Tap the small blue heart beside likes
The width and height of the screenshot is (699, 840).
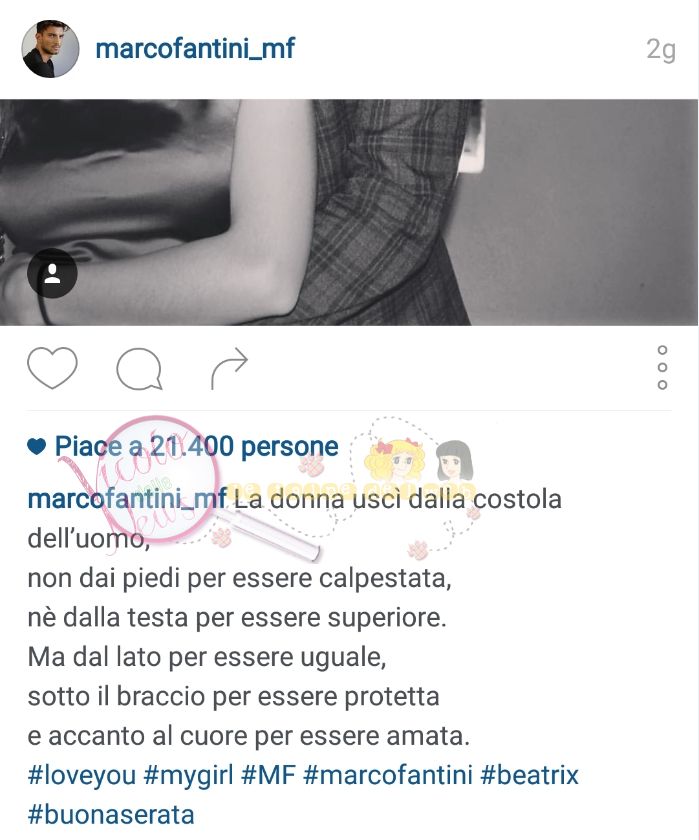point(36,446)
